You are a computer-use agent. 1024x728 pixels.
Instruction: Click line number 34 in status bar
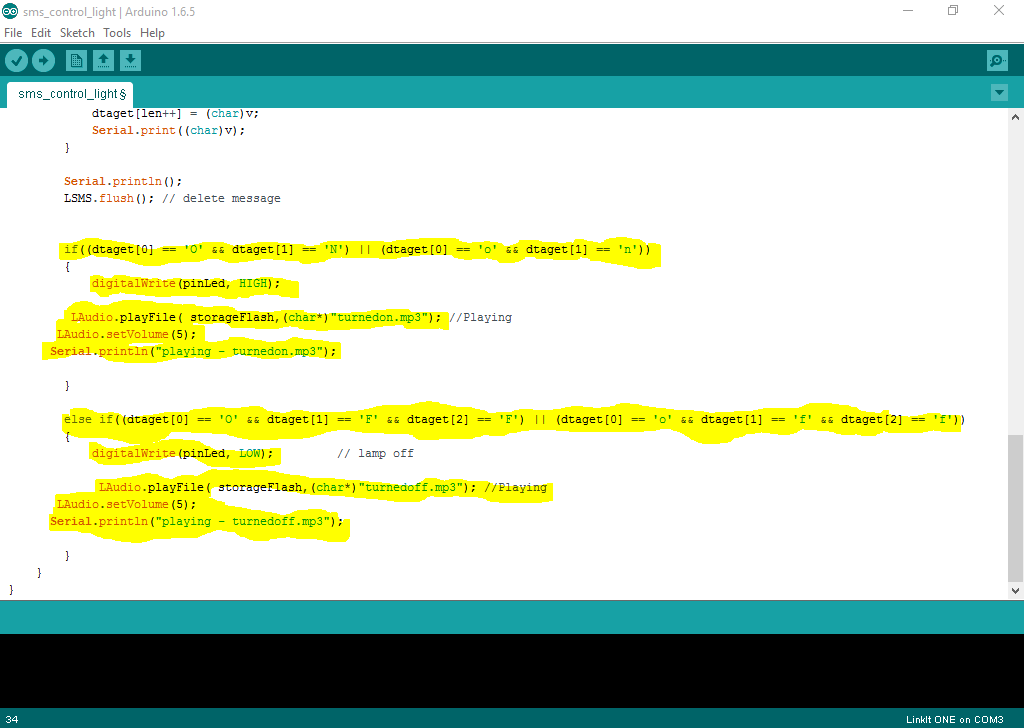coord(12,720)
